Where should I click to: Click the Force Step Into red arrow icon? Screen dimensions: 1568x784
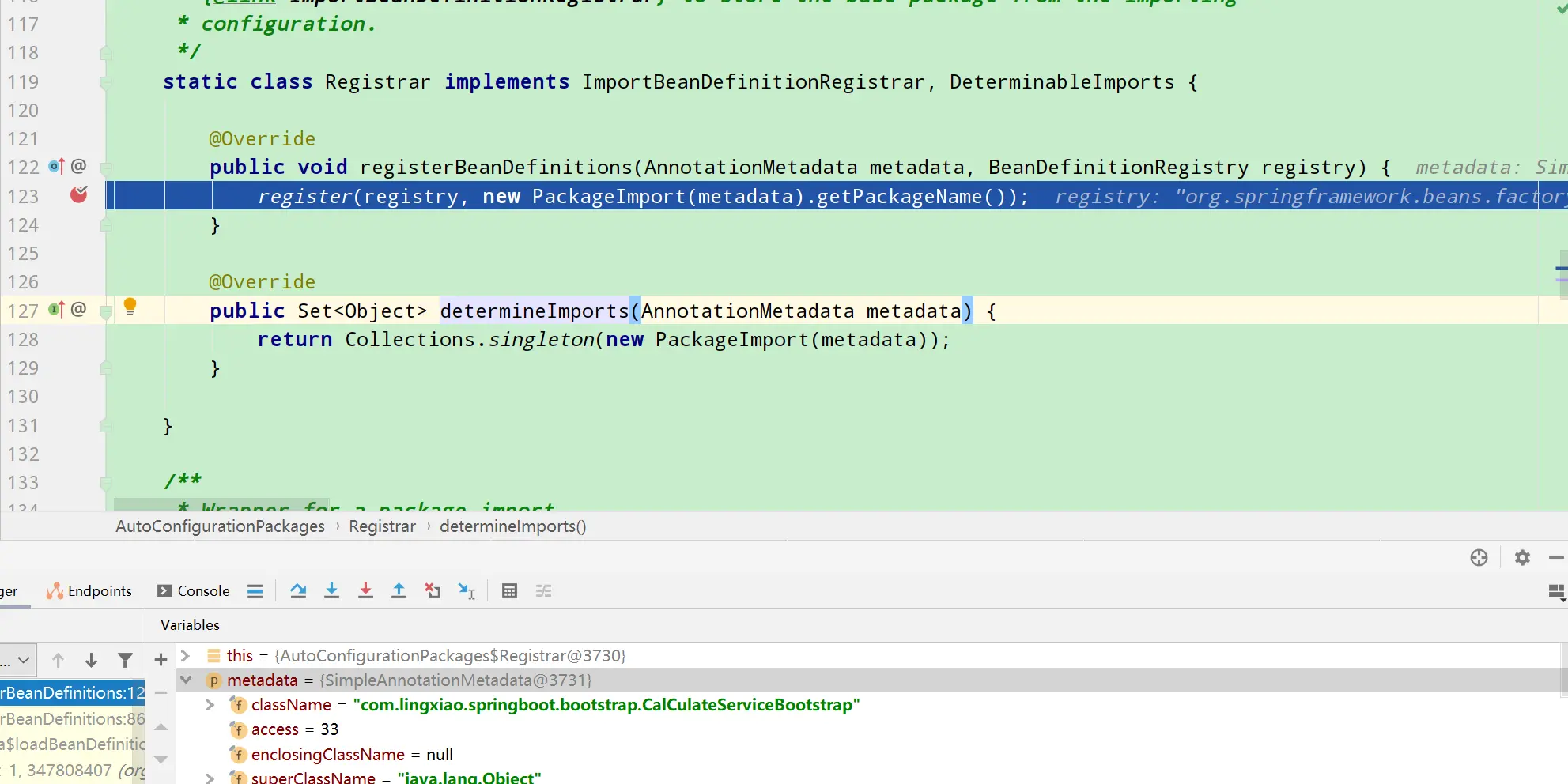365,591
